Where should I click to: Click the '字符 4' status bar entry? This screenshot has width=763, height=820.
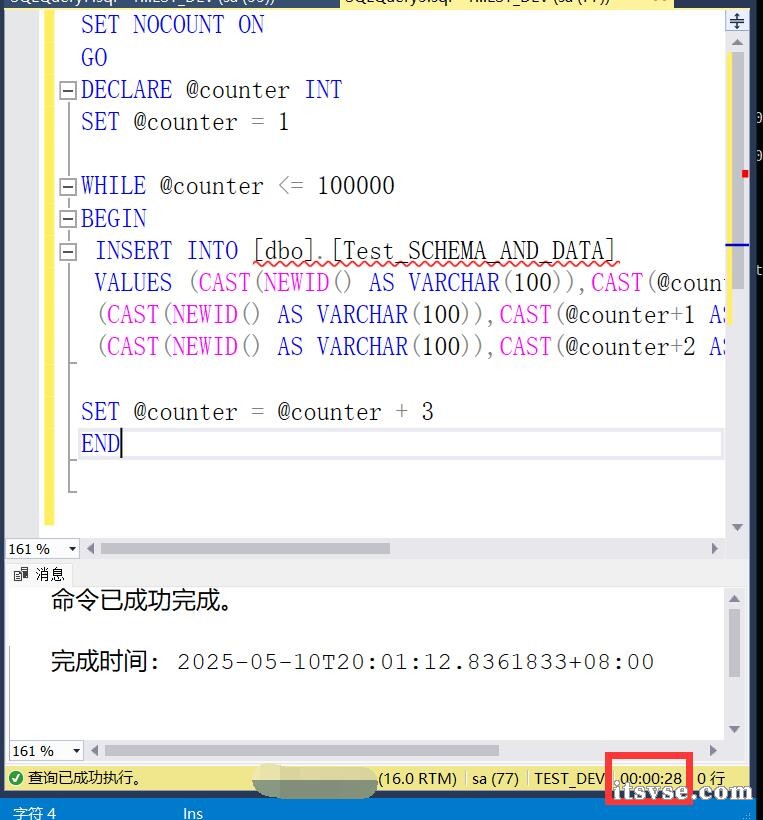[x=35, y=813]
